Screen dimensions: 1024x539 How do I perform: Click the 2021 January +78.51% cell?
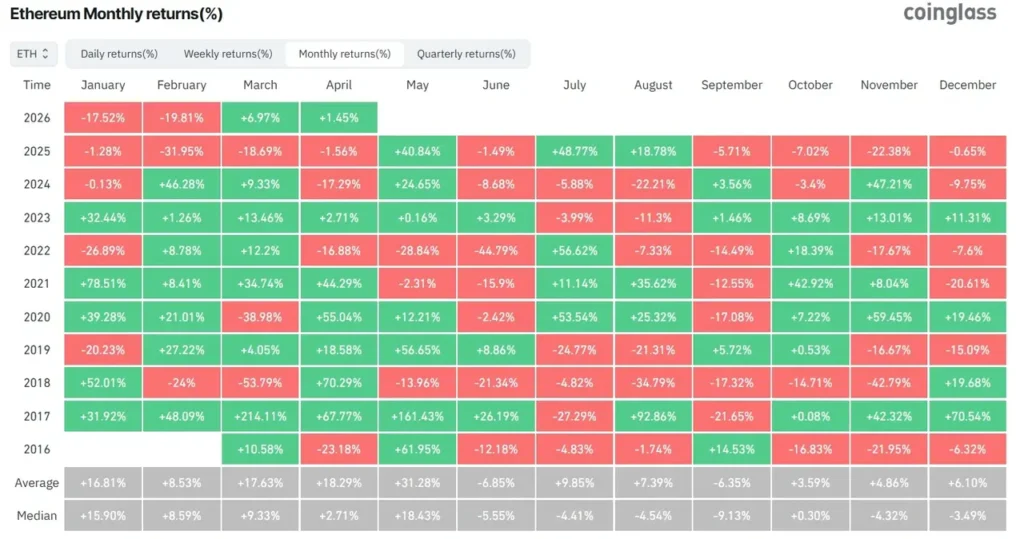click(102, 283)
